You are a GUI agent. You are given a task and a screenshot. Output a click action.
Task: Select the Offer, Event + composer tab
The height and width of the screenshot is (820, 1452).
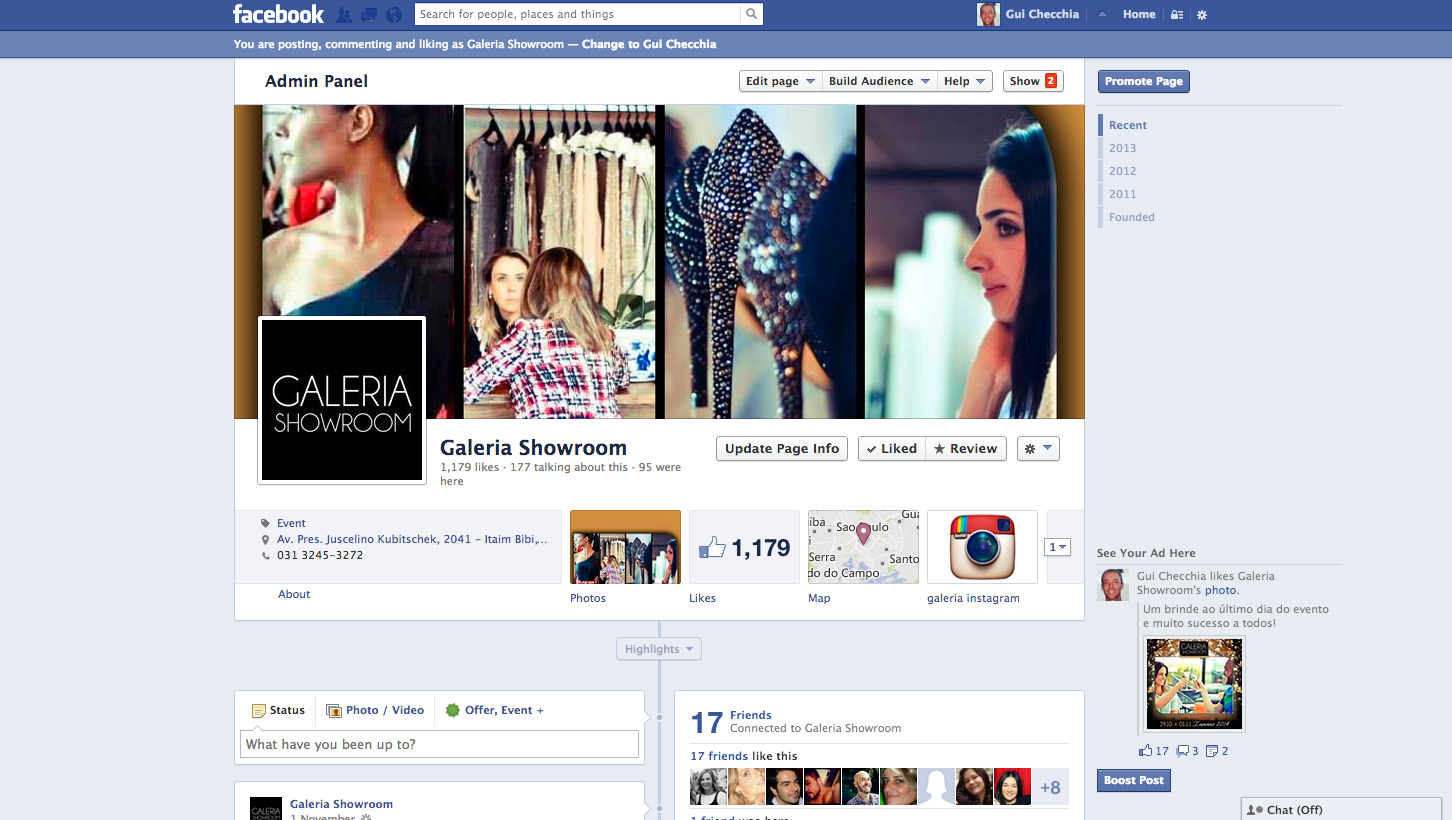pos(495,710)
